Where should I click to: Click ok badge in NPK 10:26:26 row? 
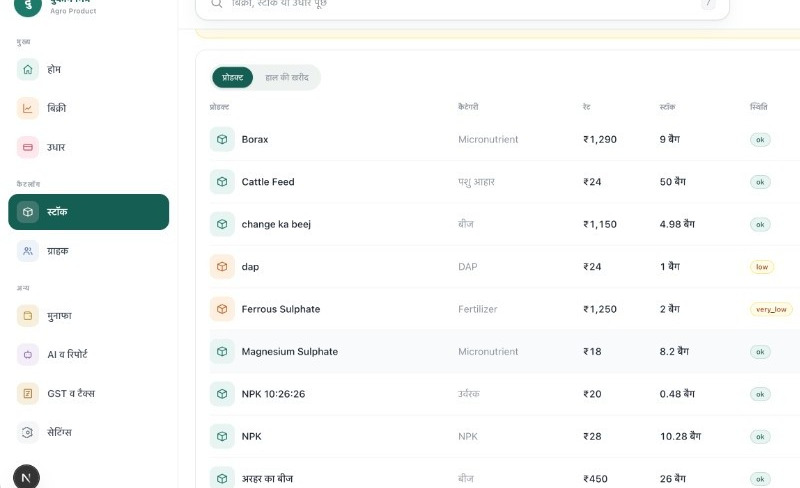tap(760, 394)
